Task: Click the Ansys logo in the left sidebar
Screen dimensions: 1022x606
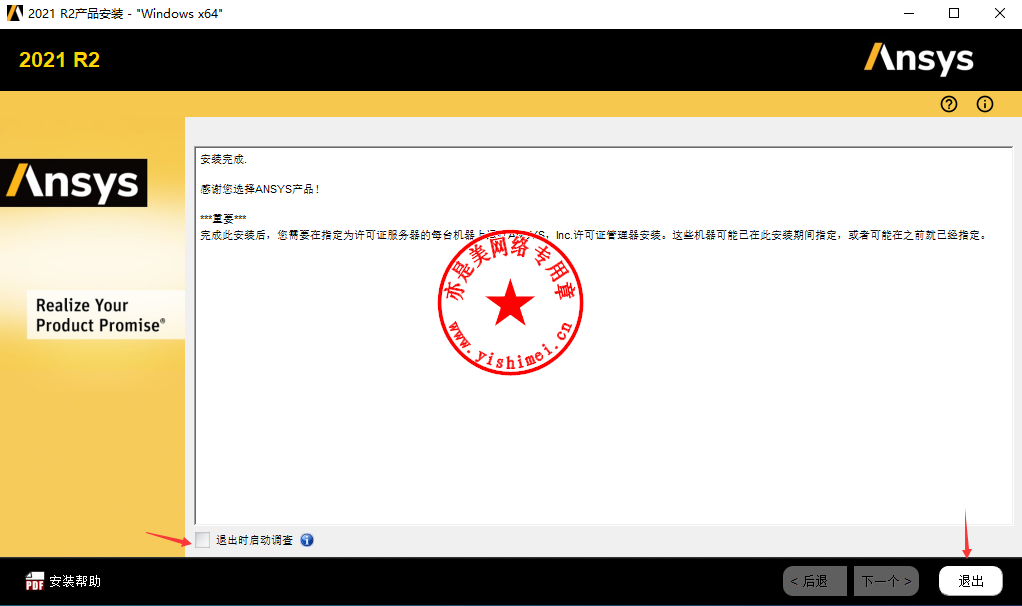Action: 74,183
